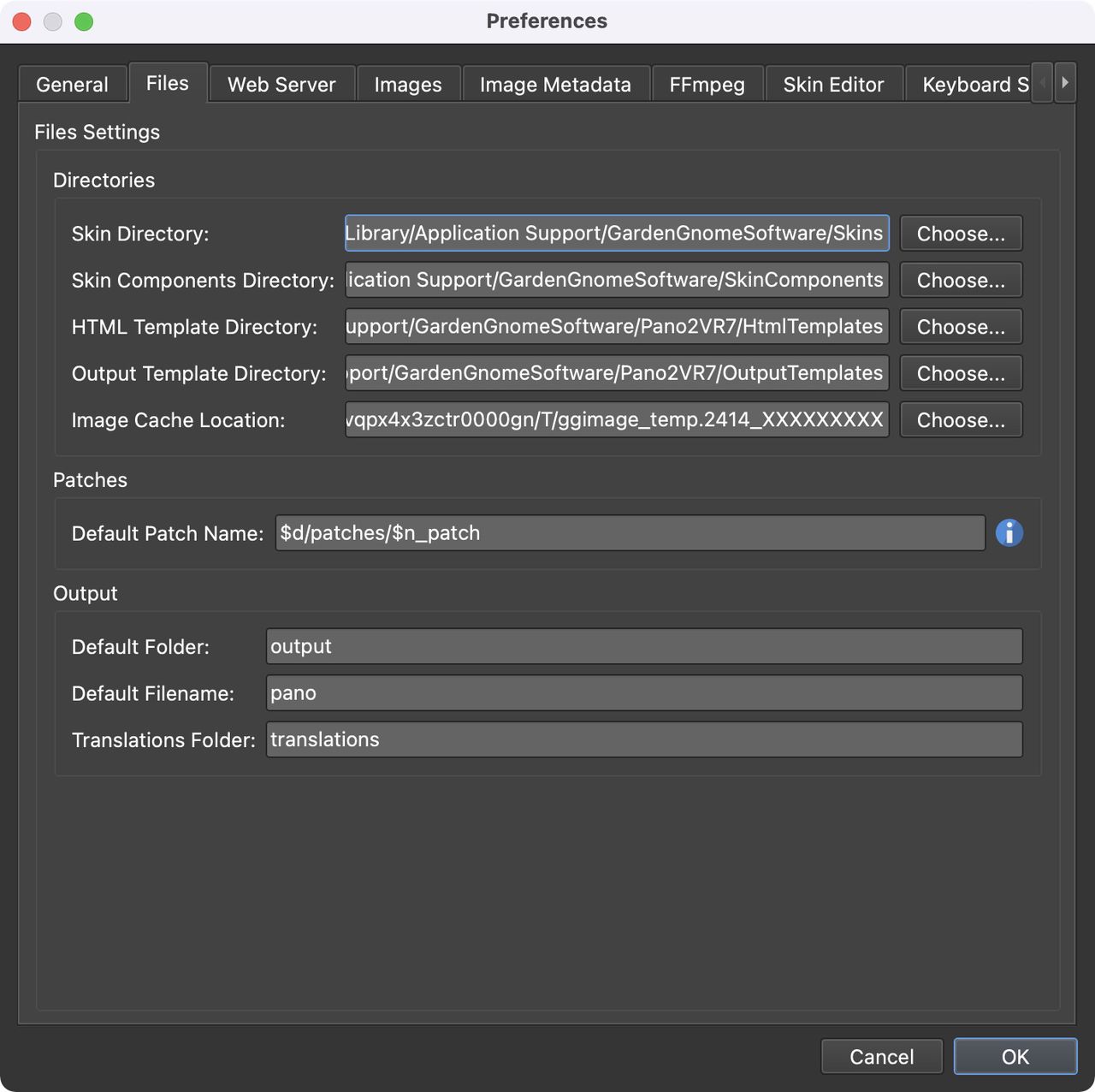Click the Default Patch Name input field

[x=630, y=532]
